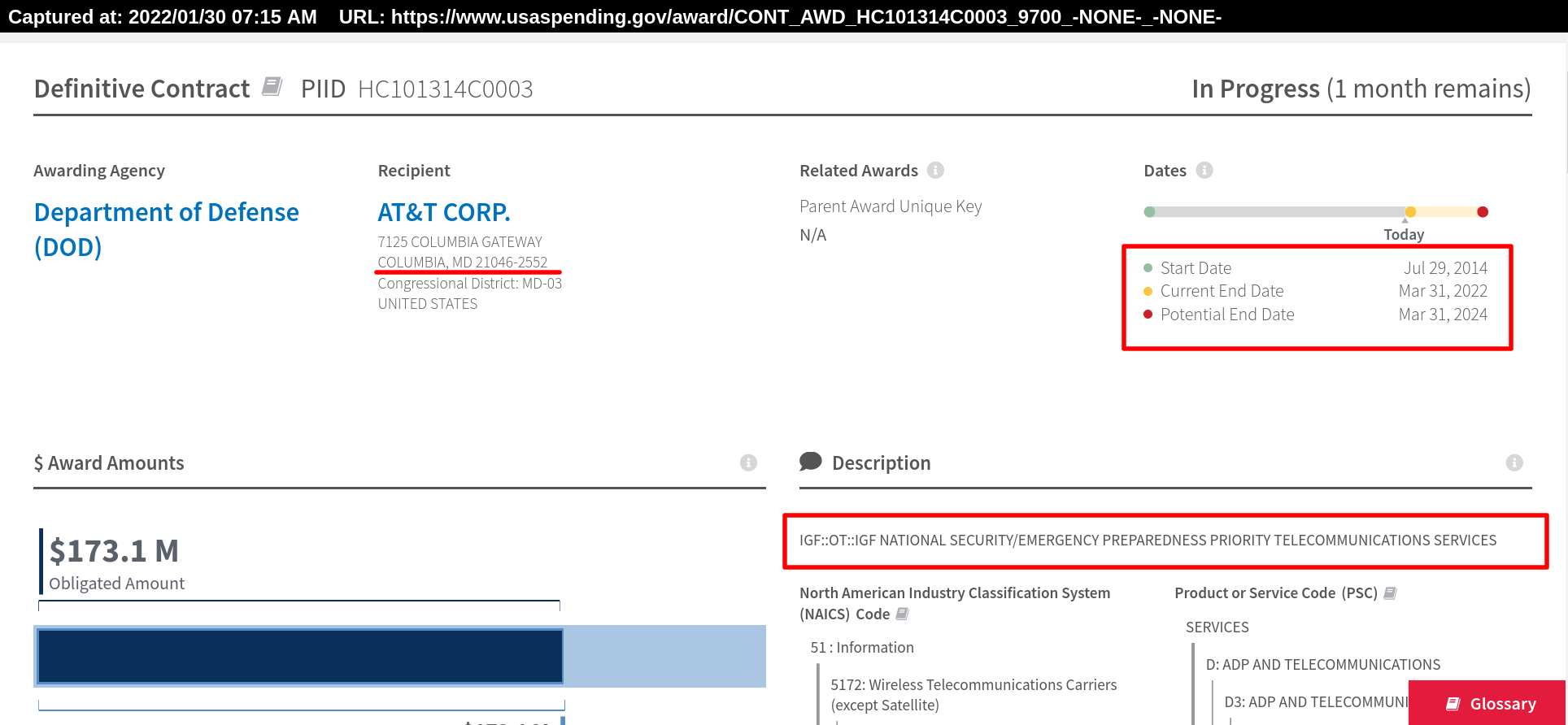Click 'SERVICES' PSC tree row
Viewport: 1568px width, 725px height.
[1217, 627]
